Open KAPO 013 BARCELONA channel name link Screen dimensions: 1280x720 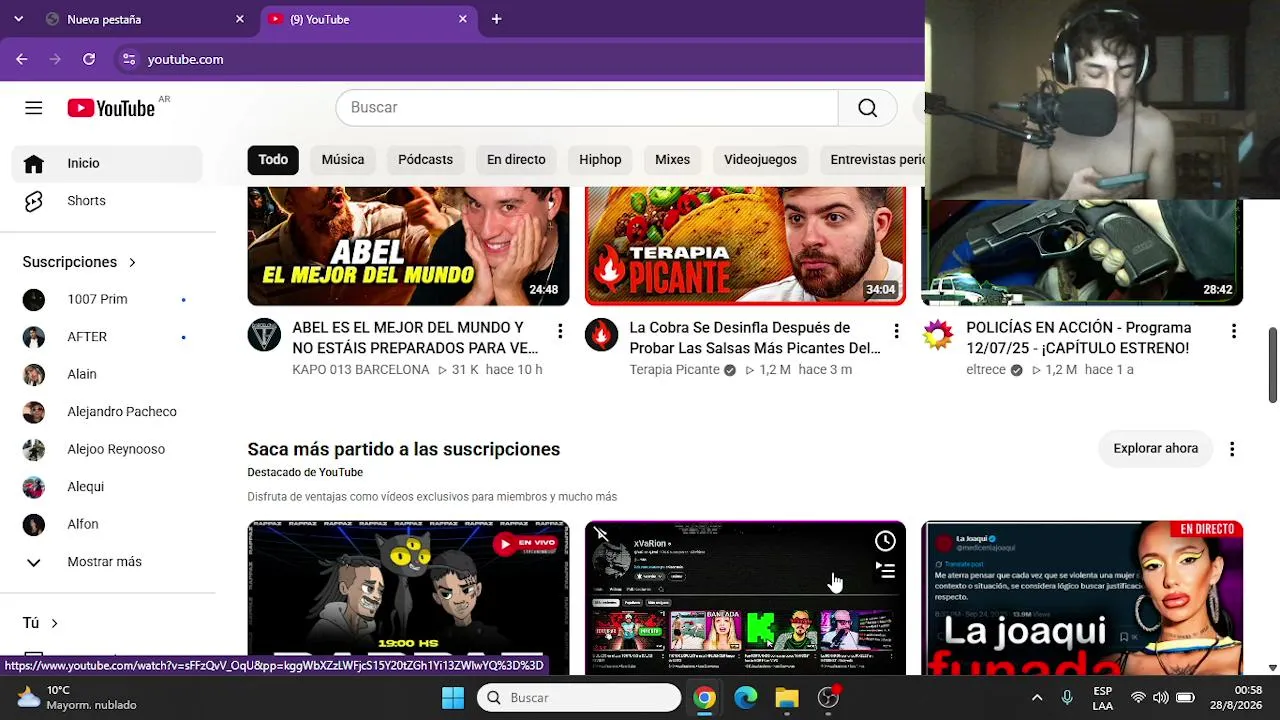(361, 370)
